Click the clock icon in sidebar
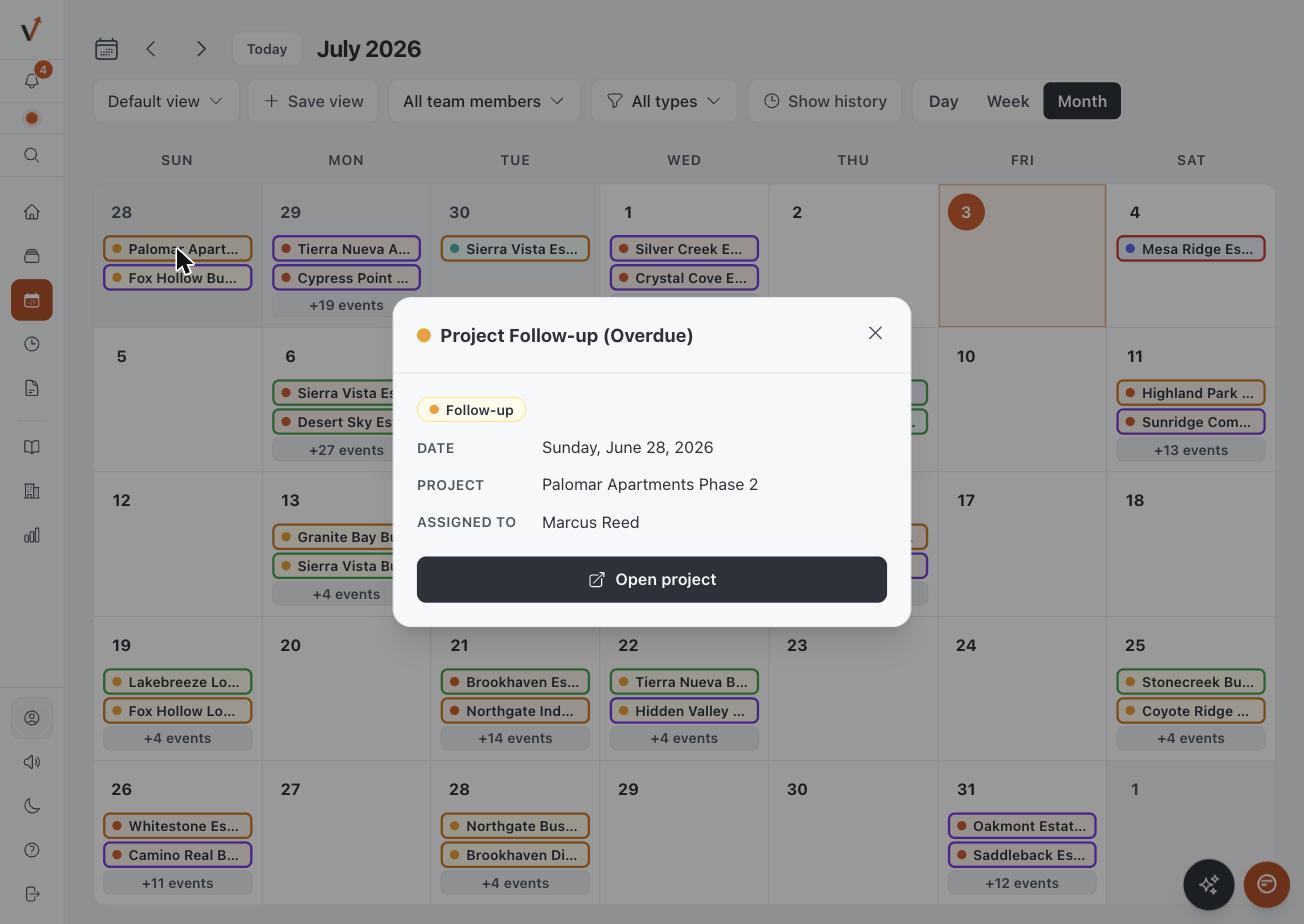The width and height of the screenshot is (1304, 924). pos(32,344)
